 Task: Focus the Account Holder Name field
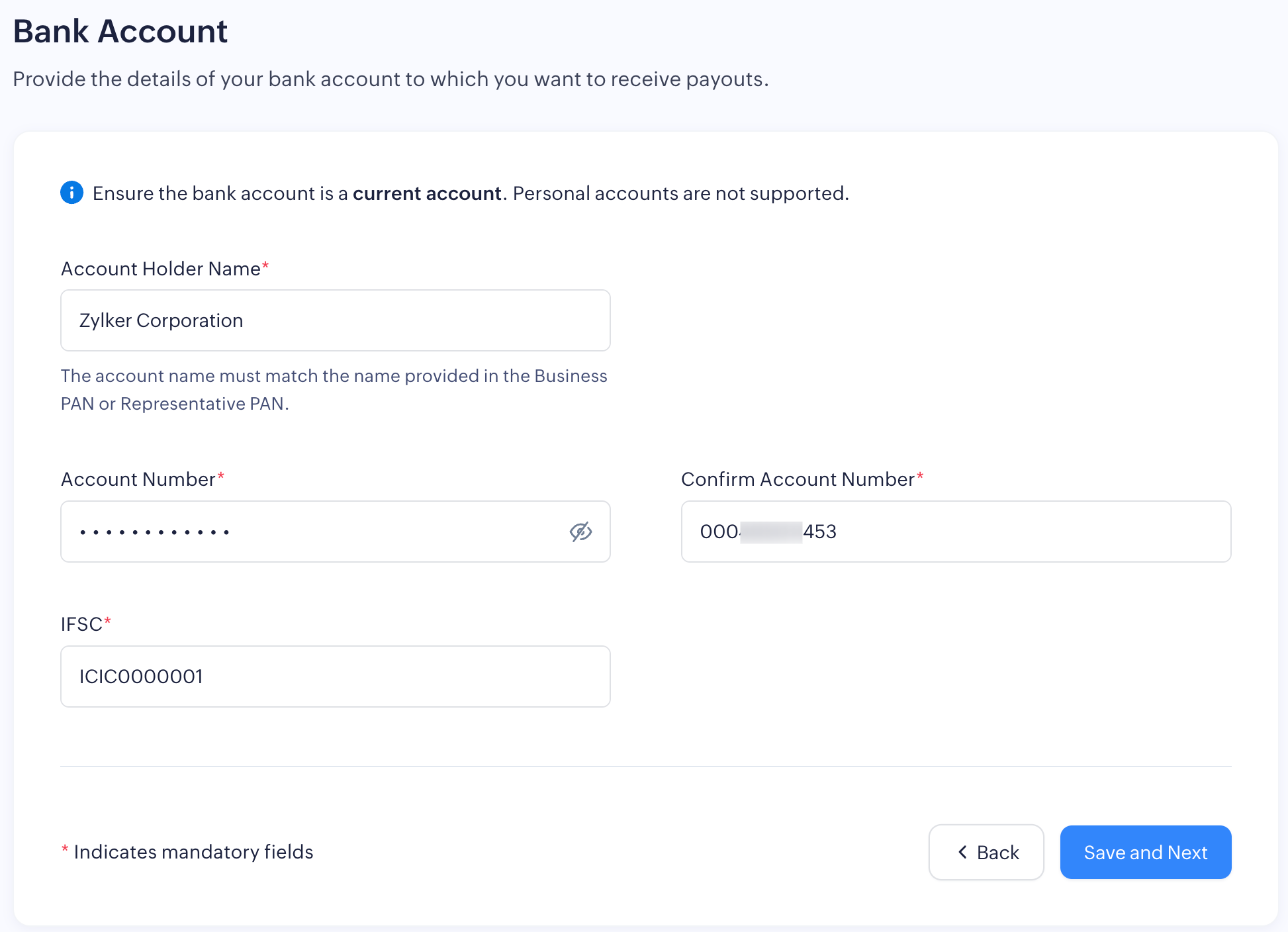point(335,320)
